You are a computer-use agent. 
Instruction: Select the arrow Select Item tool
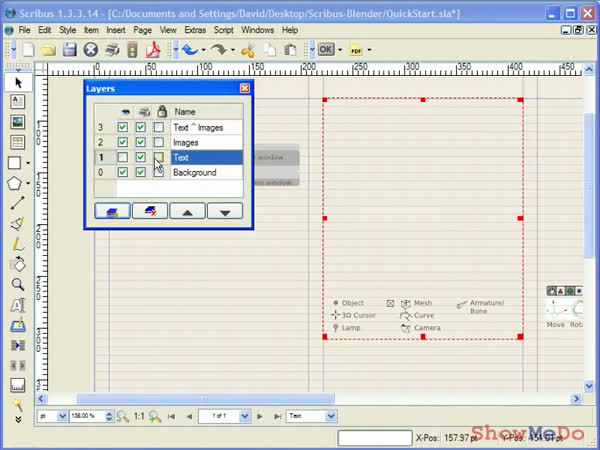click(18, 82)
